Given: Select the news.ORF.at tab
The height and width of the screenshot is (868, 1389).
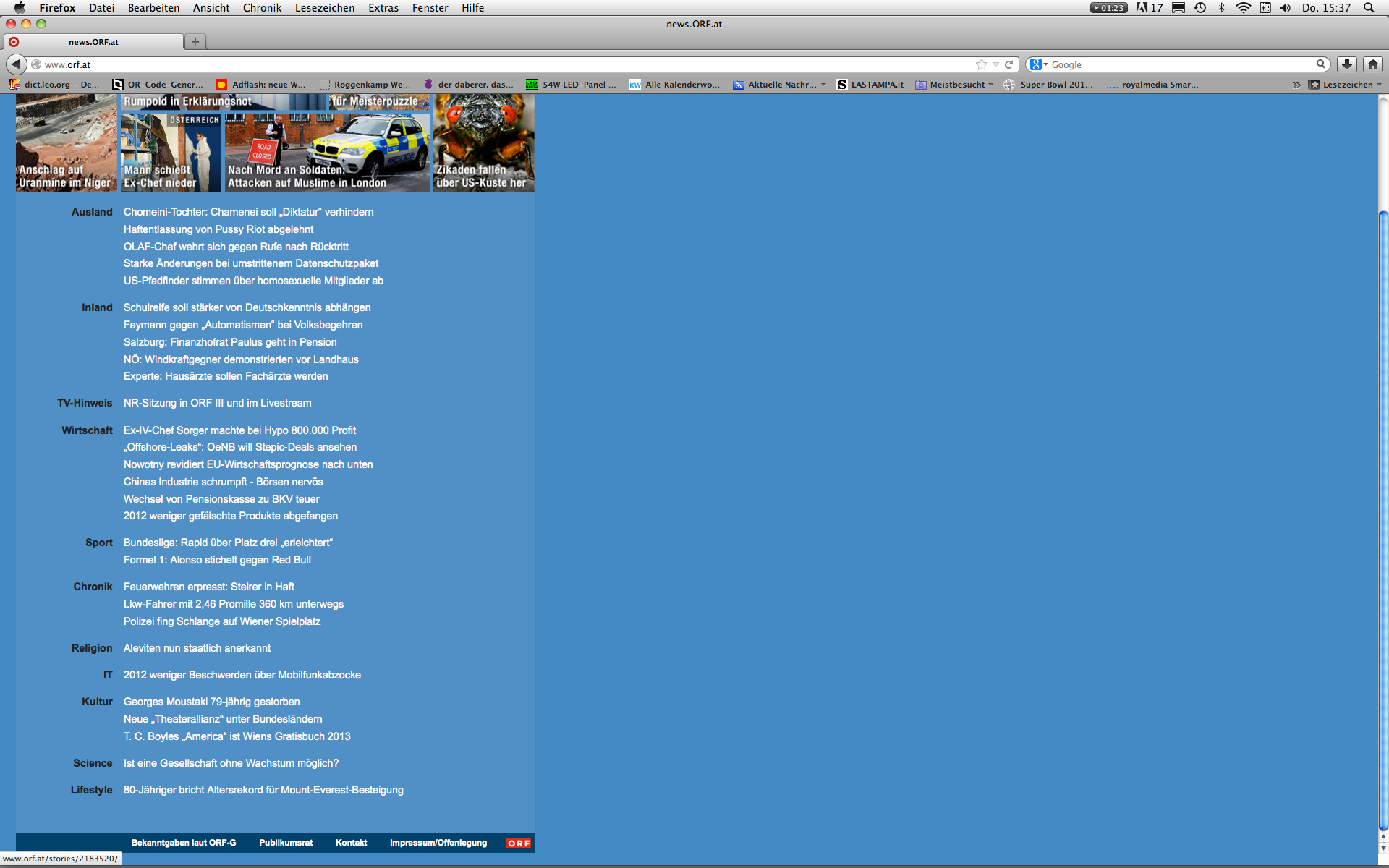Looking at the screenshot, I should point(94,42).
